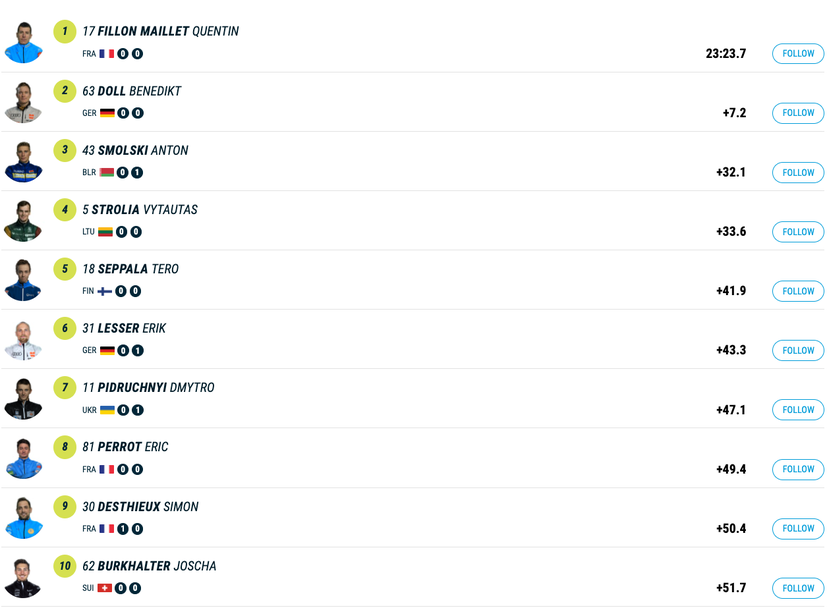The height and width of the screenshot is (608, 827).
Task: Click the Finland flag under Seppala
Action: tap(105, 291)
